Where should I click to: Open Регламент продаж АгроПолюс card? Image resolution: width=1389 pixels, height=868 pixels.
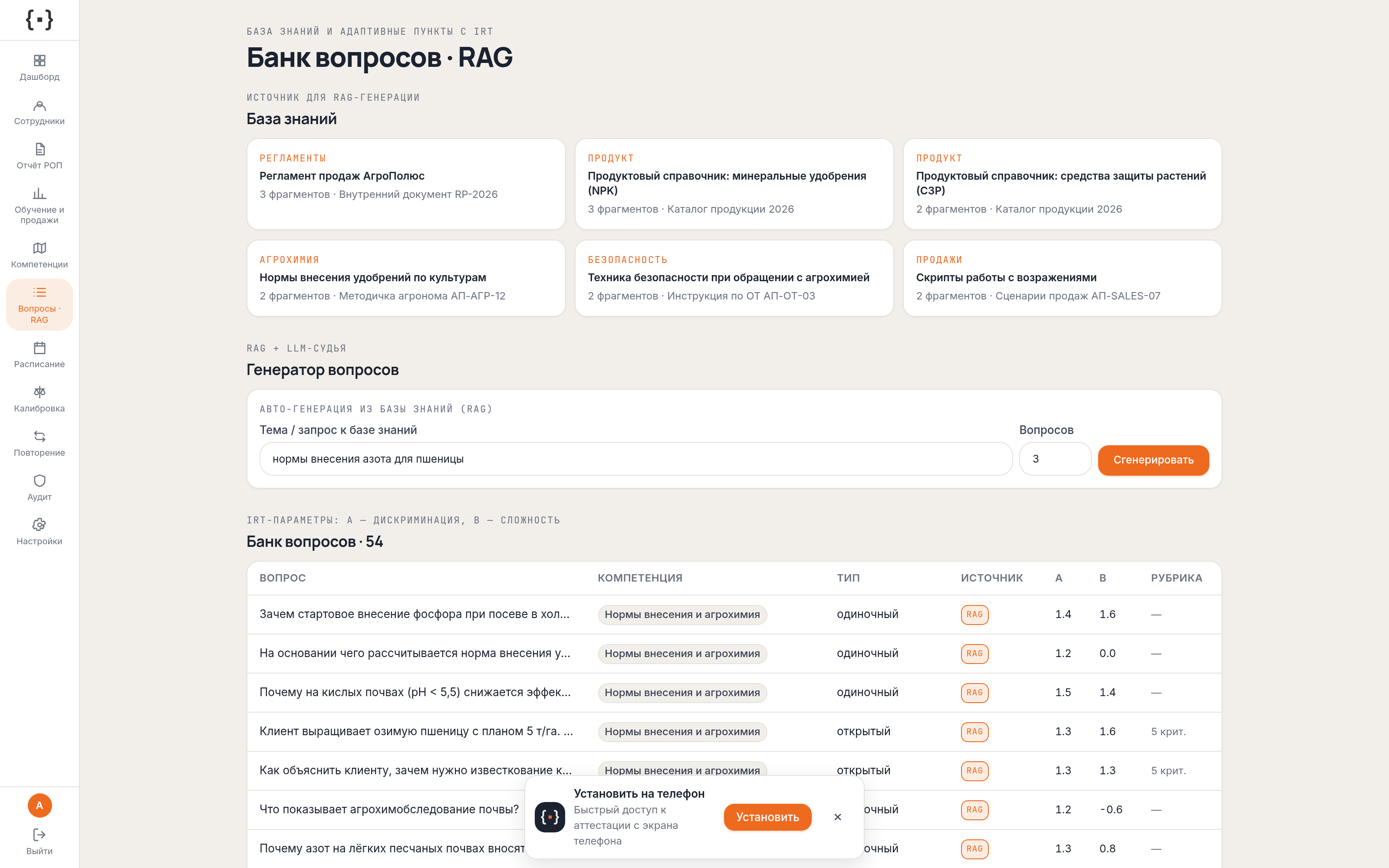(406, 184)
